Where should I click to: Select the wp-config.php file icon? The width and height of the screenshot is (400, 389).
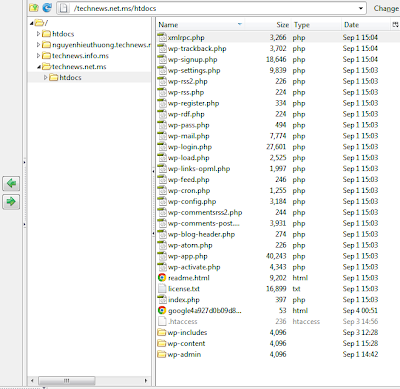162,201
